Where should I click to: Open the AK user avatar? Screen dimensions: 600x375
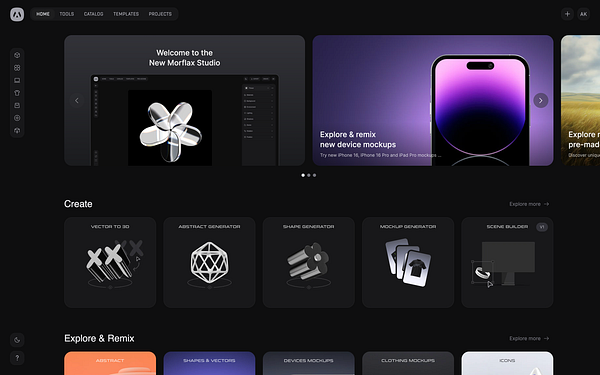583,14
